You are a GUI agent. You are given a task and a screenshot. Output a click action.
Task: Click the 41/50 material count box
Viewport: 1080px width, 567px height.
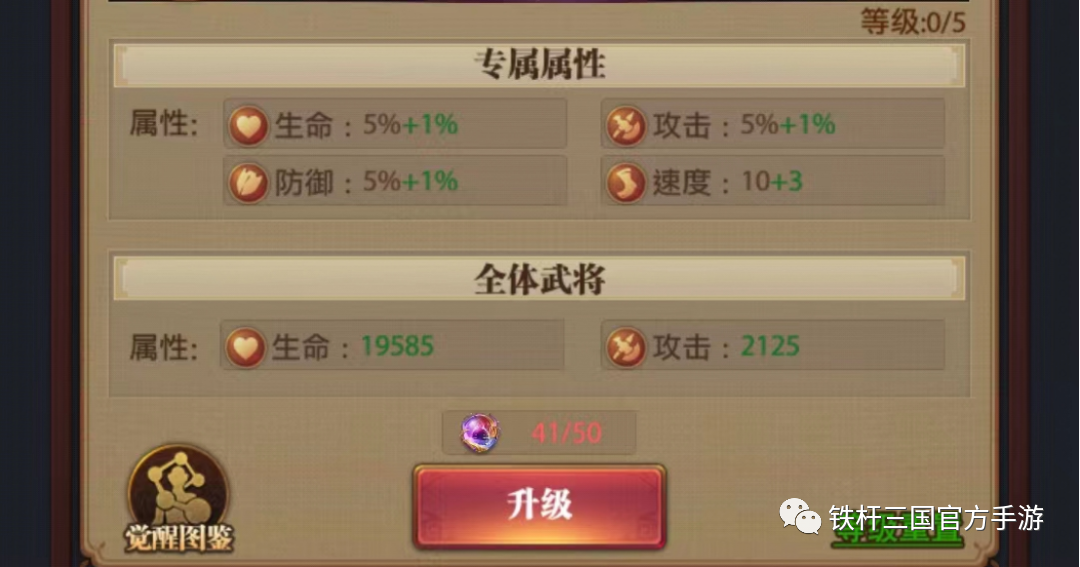click(539, 433)
